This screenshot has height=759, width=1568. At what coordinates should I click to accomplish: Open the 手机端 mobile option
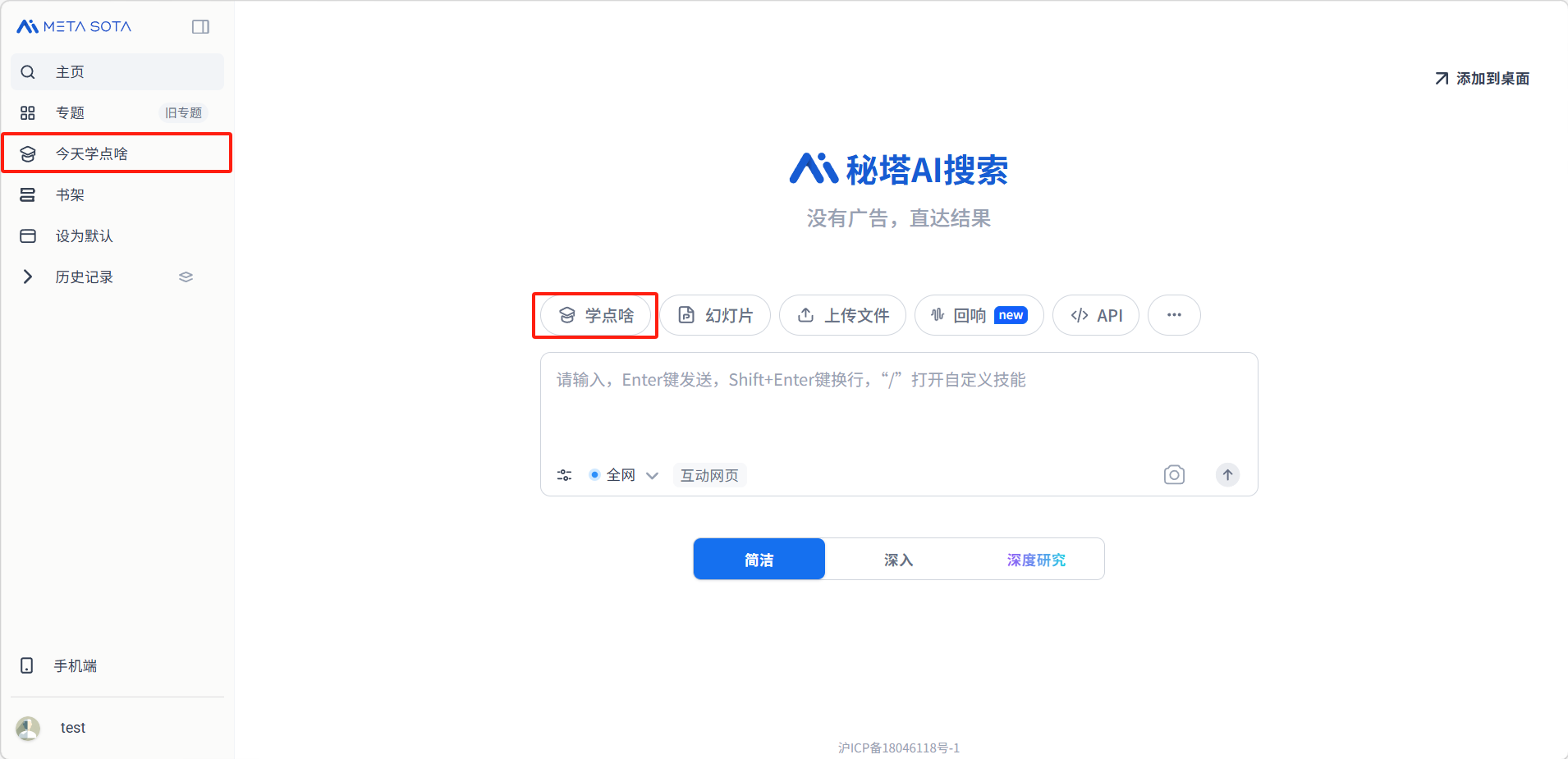pos(75,666)
